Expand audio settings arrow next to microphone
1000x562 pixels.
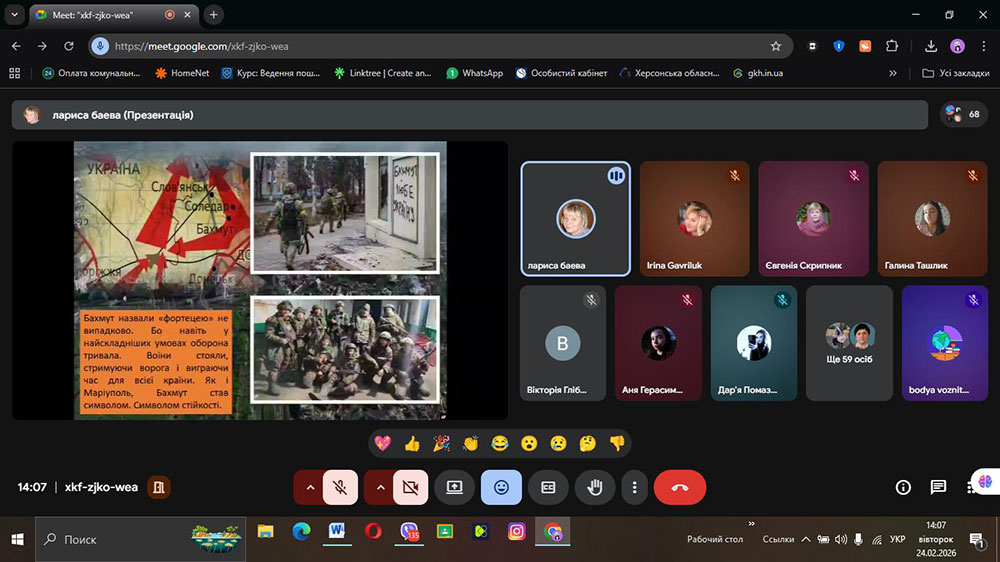point(309,487)
